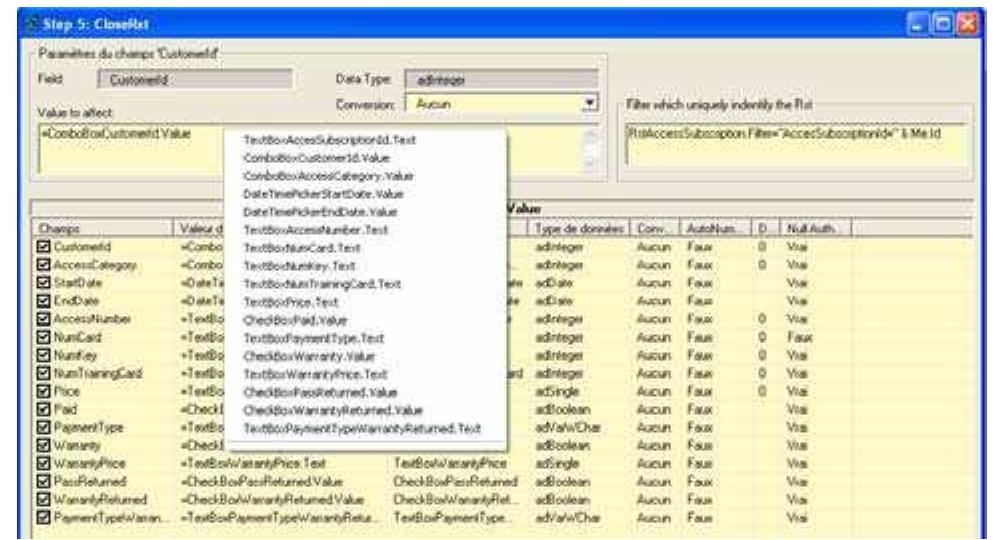Choose CheckBoxPassReturned.Value from popup list
The width and height of the screenshot is (994, 540).
pyautogui.click(x=320, y=392)
